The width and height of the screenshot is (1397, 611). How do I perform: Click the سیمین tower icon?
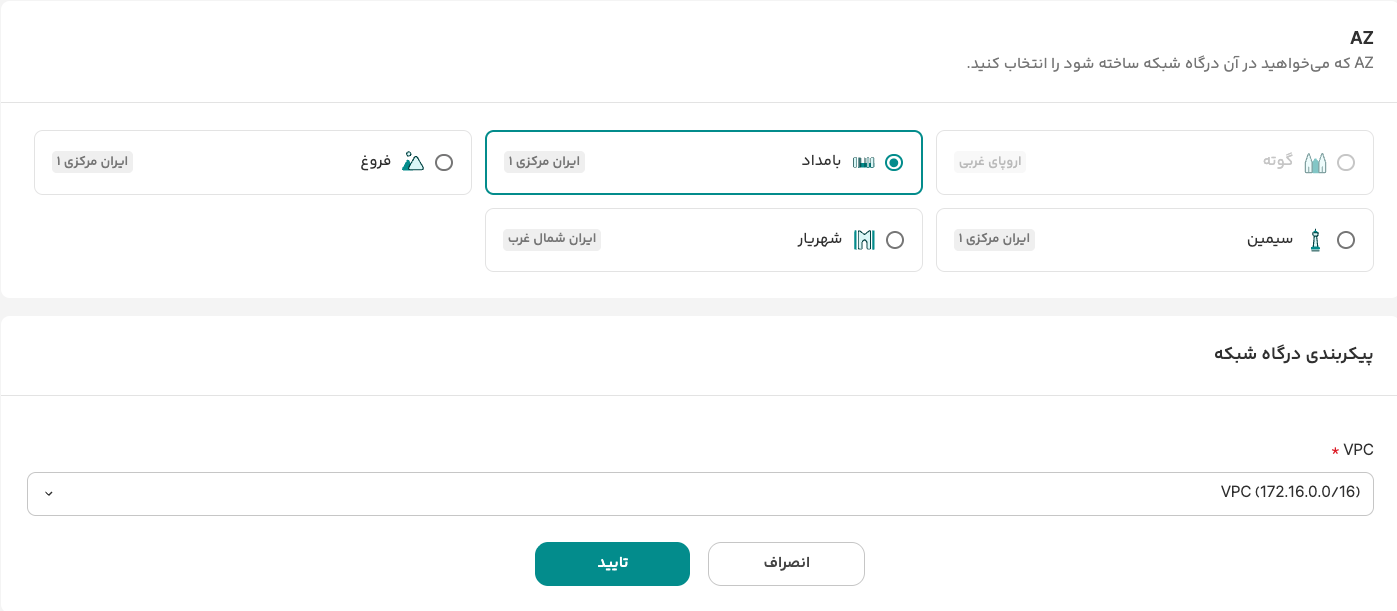coord(1315,240)
